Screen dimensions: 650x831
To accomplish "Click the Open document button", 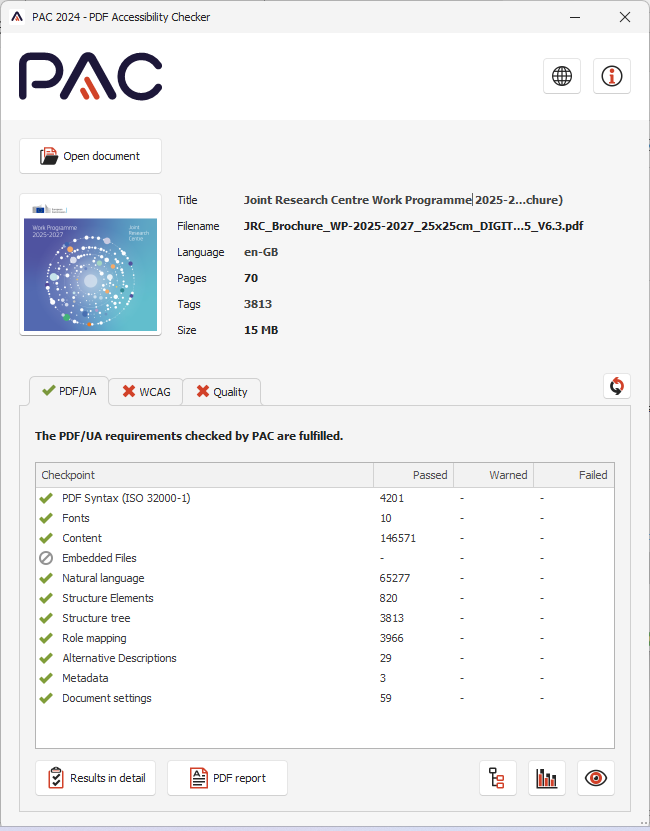I will (x=90, y=156).
